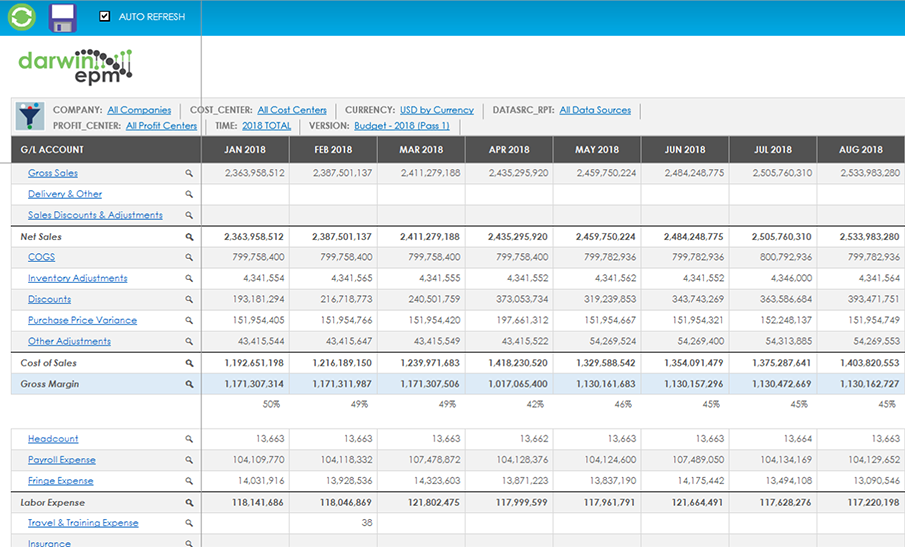Viewport: 905px width, 550px height.
Task: Select Labor Expense MAR value 121,802,475
Action: [x=433, y=502]
